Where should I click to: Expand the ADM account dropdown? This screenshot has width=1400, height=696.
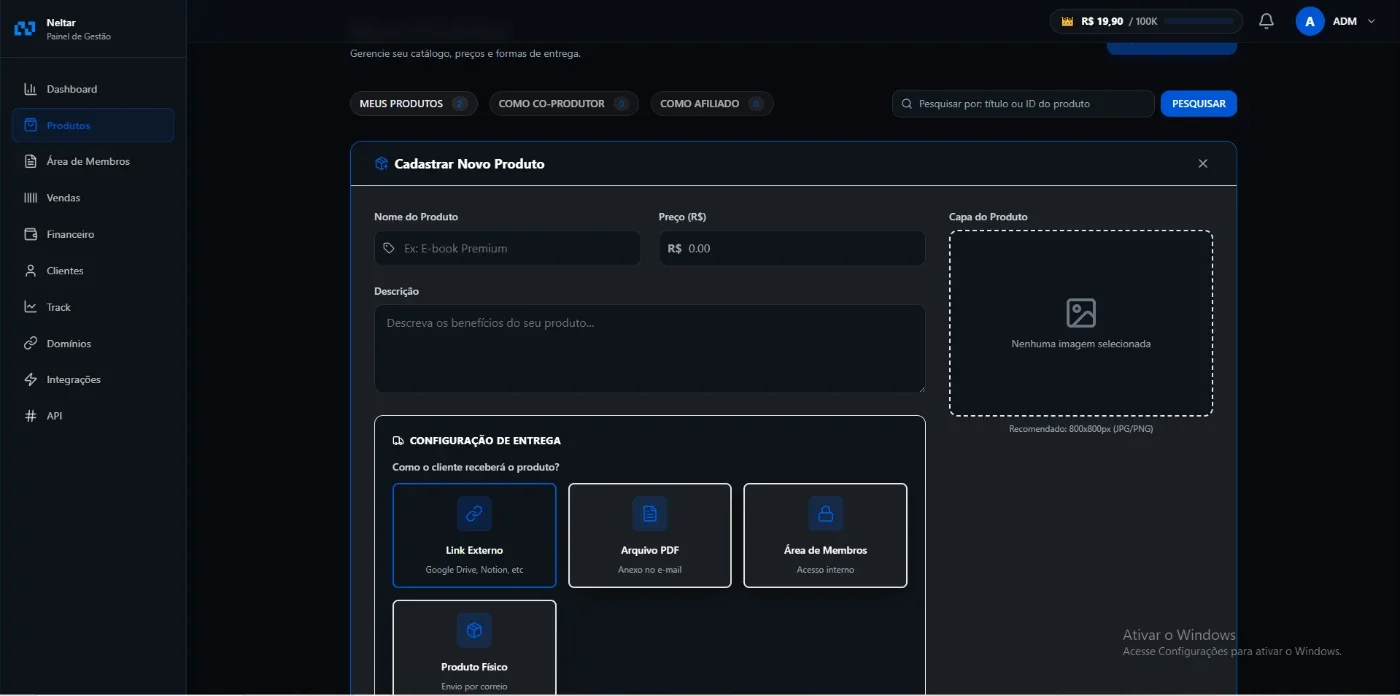1336,21
